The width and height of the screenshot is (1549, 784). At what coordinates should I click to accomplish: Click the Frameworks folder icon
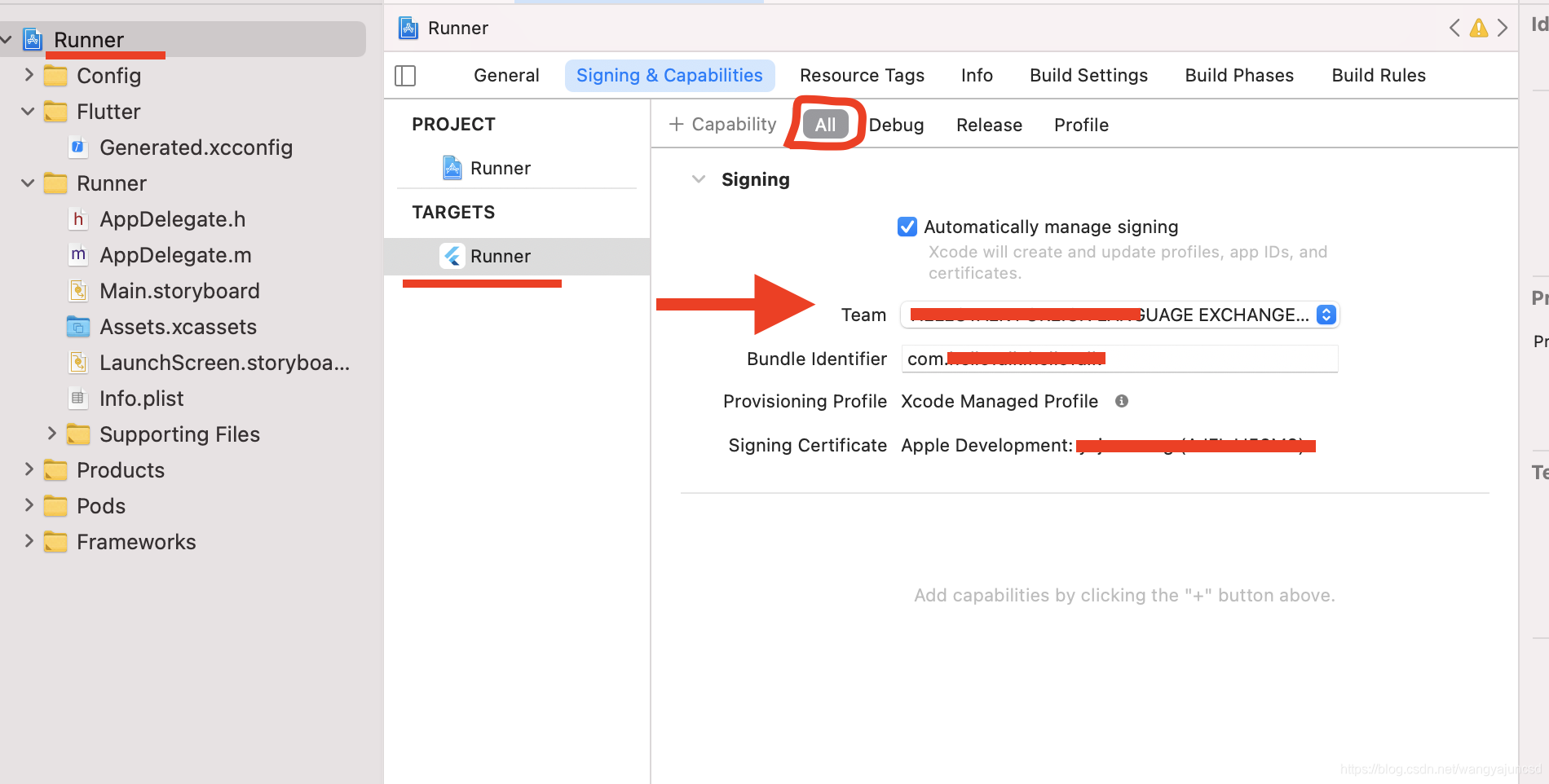55,542
